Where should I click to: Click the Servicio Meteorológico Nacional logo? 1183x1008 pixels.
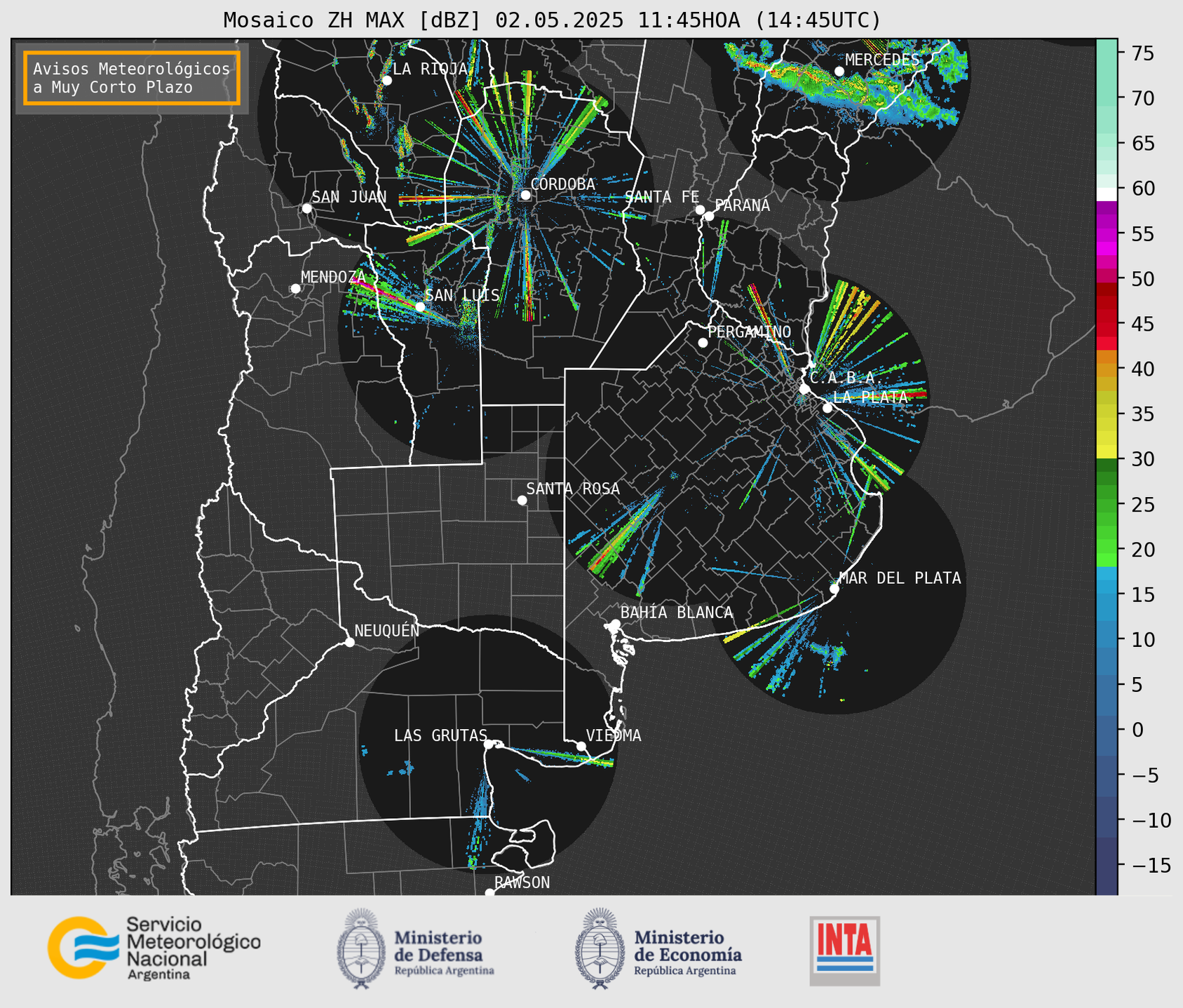click(154, 948)
